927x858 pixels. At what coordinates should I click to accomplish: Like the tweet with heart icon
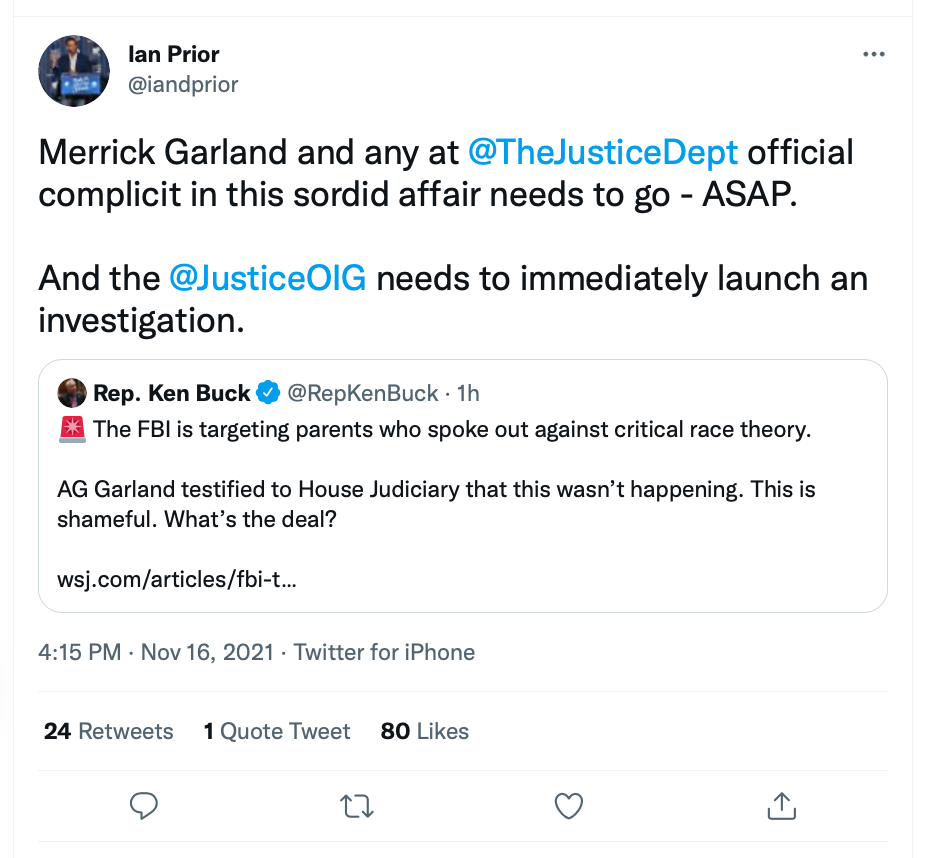point(568,805)
